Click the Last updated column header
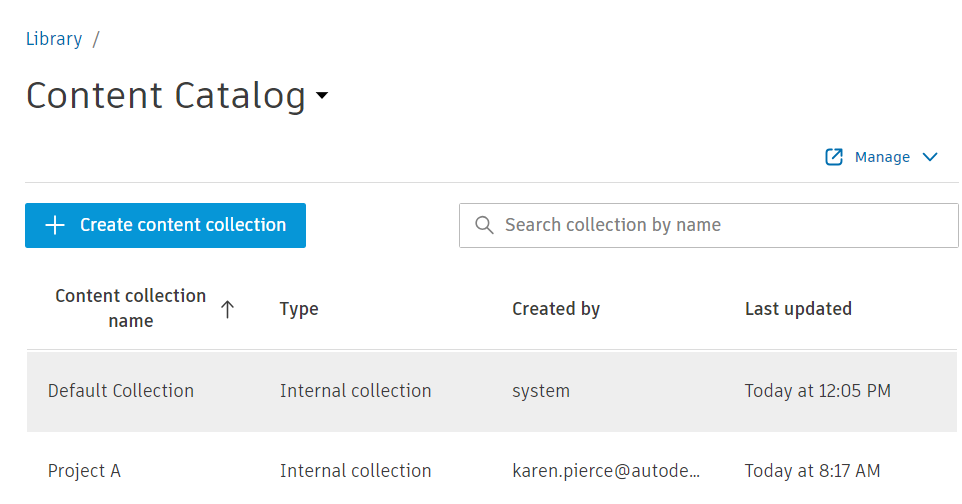Image resolution: width=962 pixels, height=504 pixels. [798, 309]
